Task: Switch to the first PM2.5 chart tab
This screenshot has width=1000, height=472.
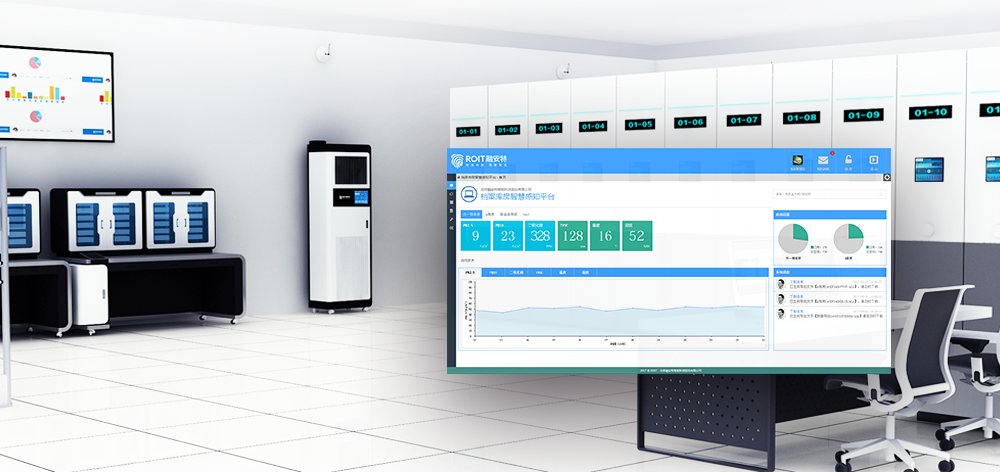Action: point(471,272)
